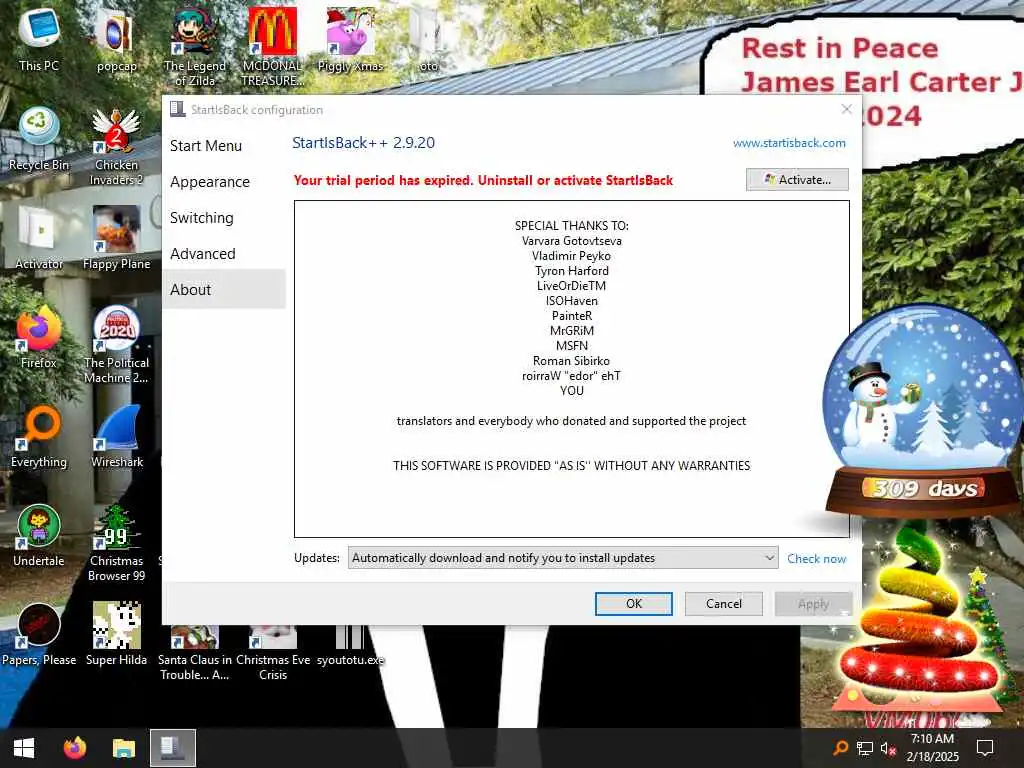Click the "Varvara Gotovtseva" credit line

tap(571, 240)
